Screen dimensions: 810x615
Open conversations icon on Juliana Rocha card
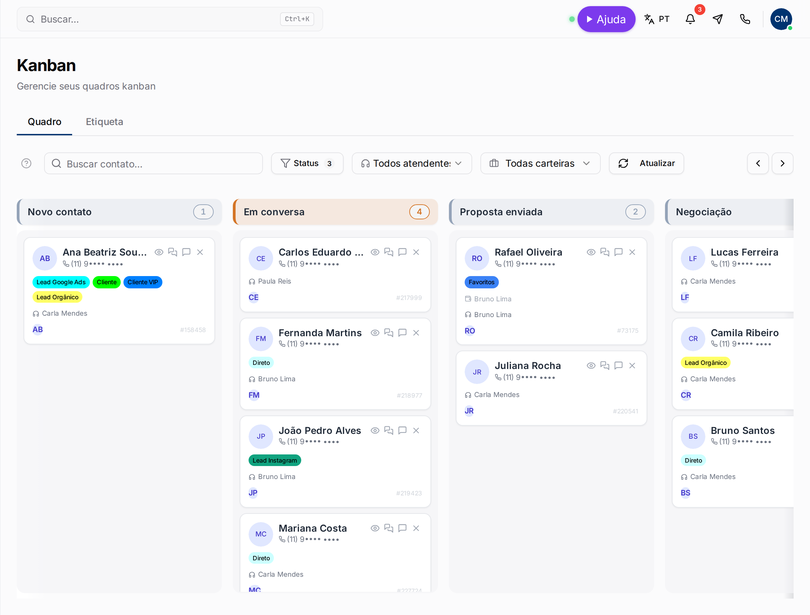[x=604, y=366]
